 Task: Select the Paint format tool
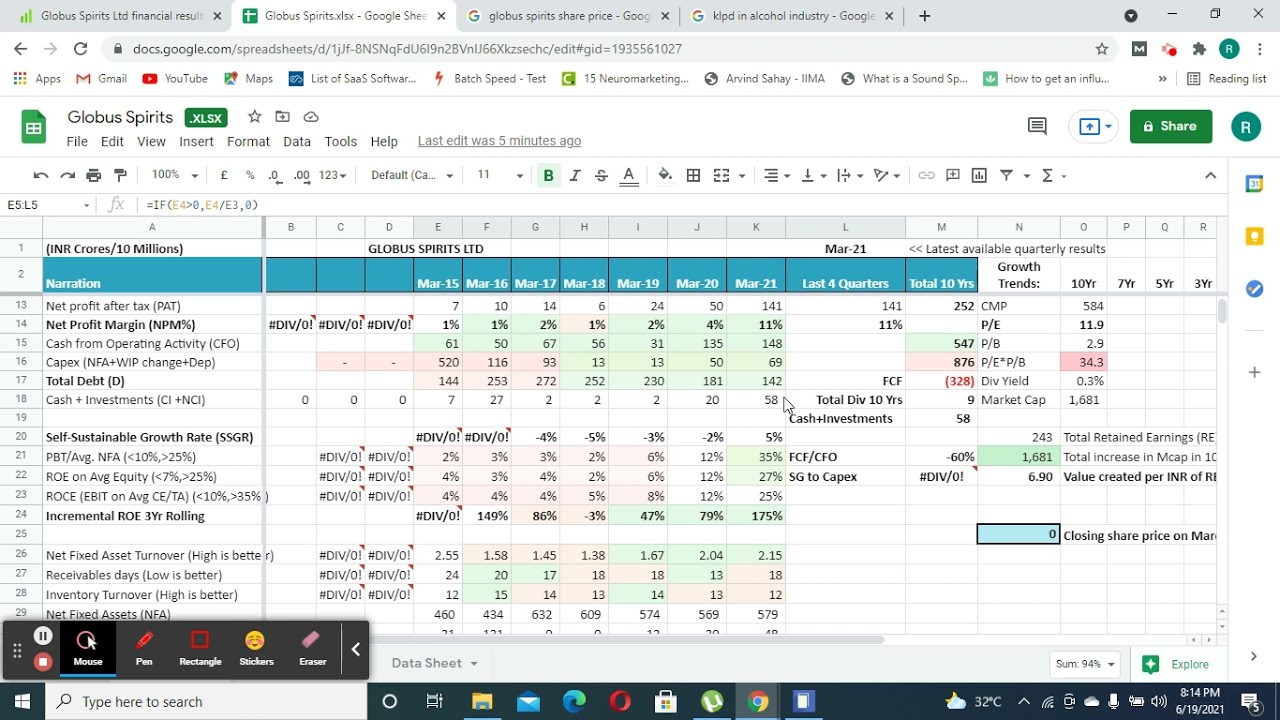[x=120, y=175]
